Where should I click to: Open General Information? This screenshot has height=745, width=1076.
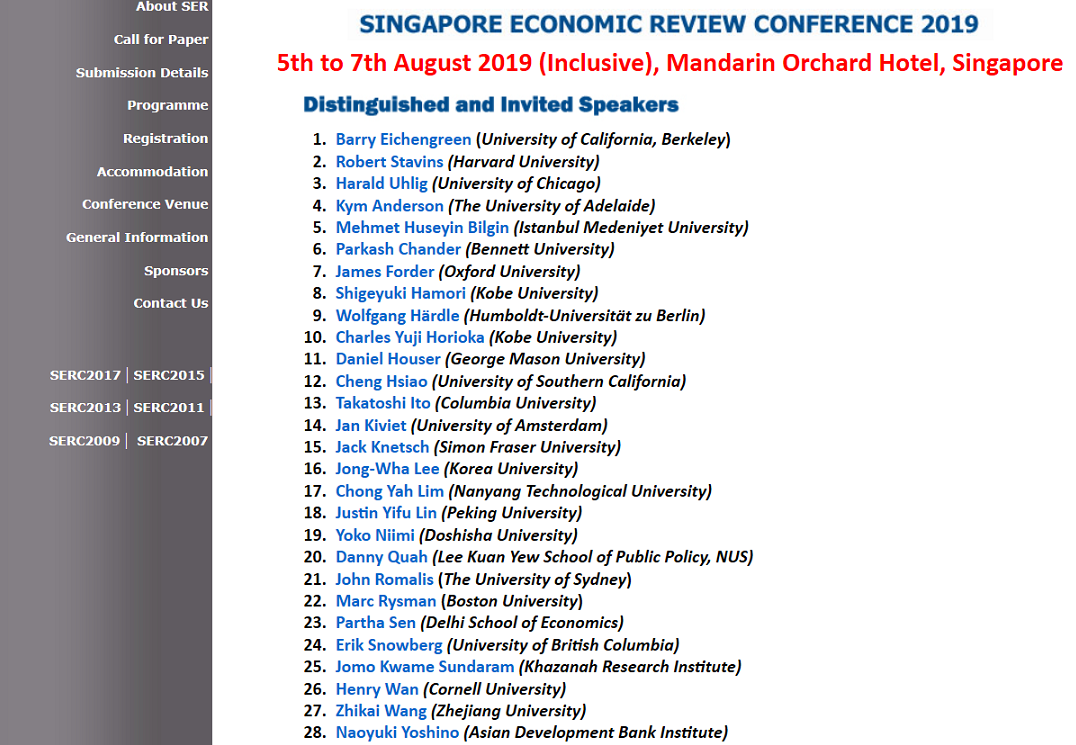[x=139, y=237]
